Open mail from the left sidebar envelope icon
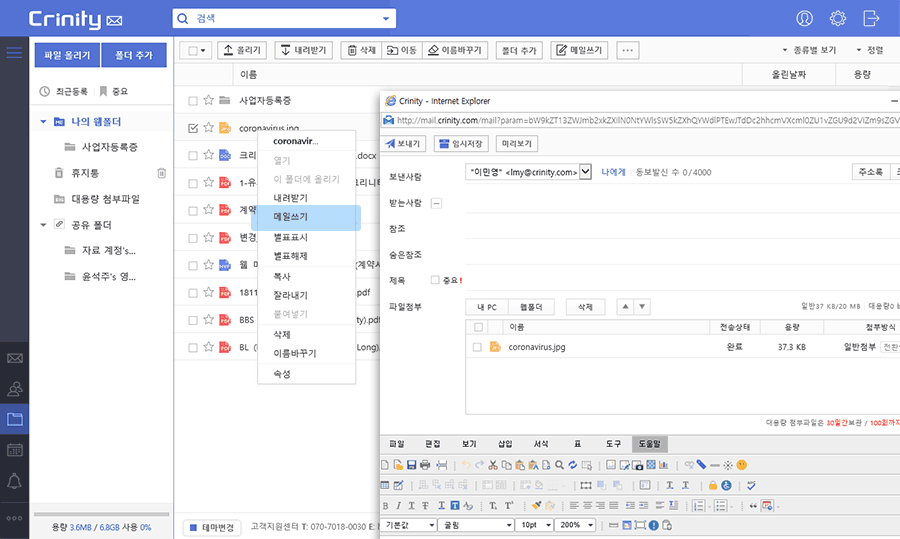The width and height of the screenshot is (900, 539). [x=14, y=359]
